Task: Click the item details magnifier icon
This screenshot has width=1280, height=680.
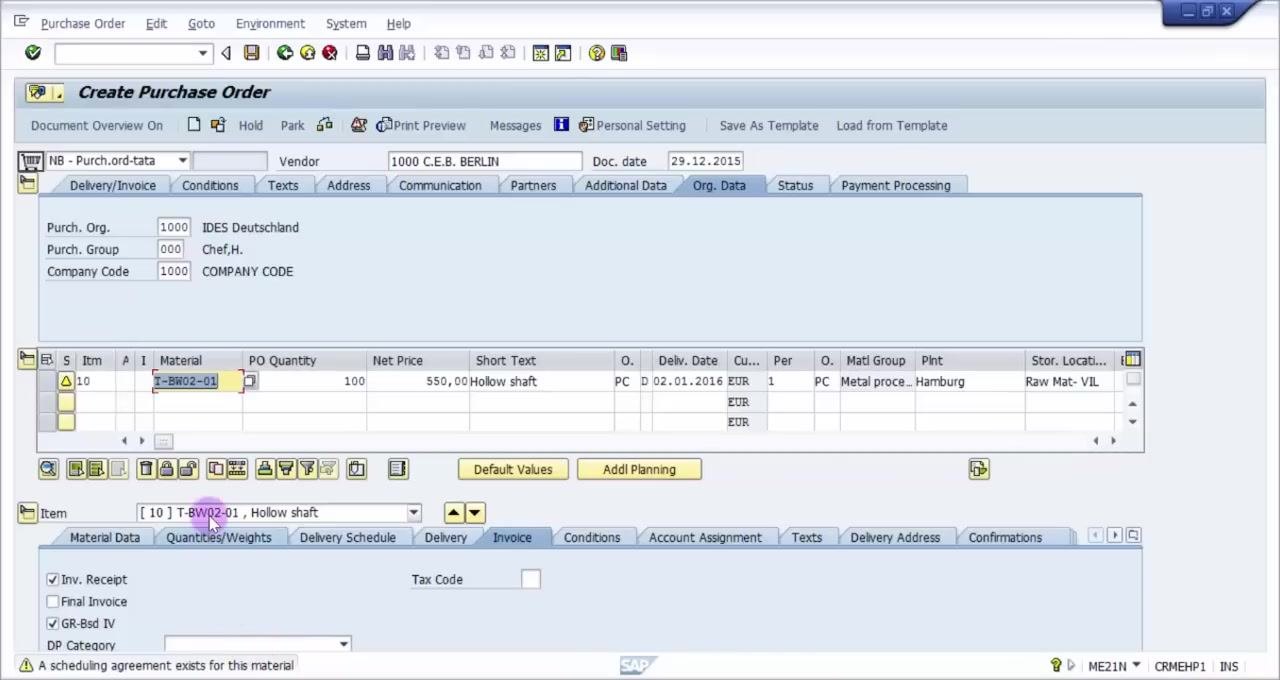Action: tap(48, 469)
